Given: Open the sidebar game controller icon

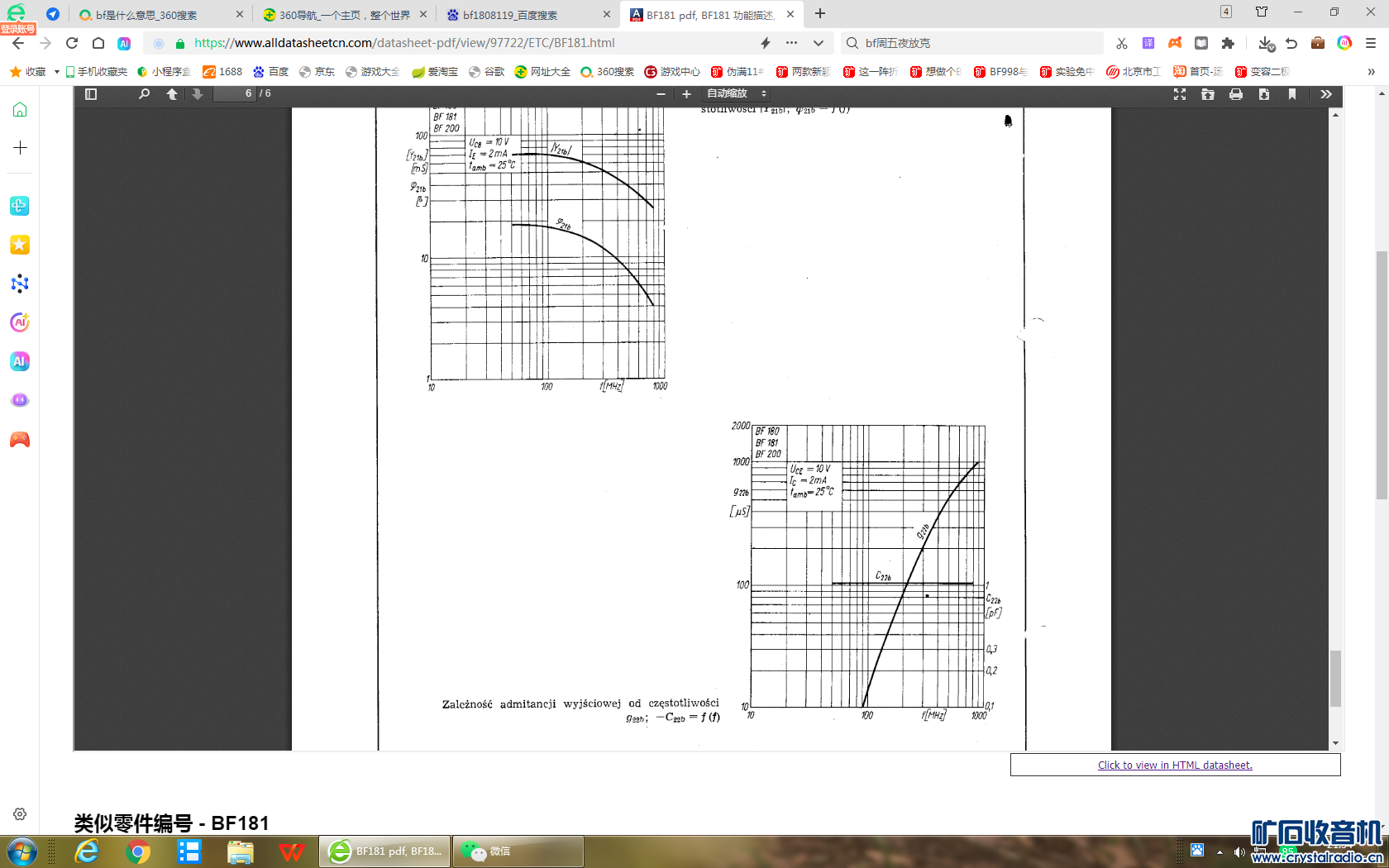Looking at the screenshot, I should click(x=20, y=440).
